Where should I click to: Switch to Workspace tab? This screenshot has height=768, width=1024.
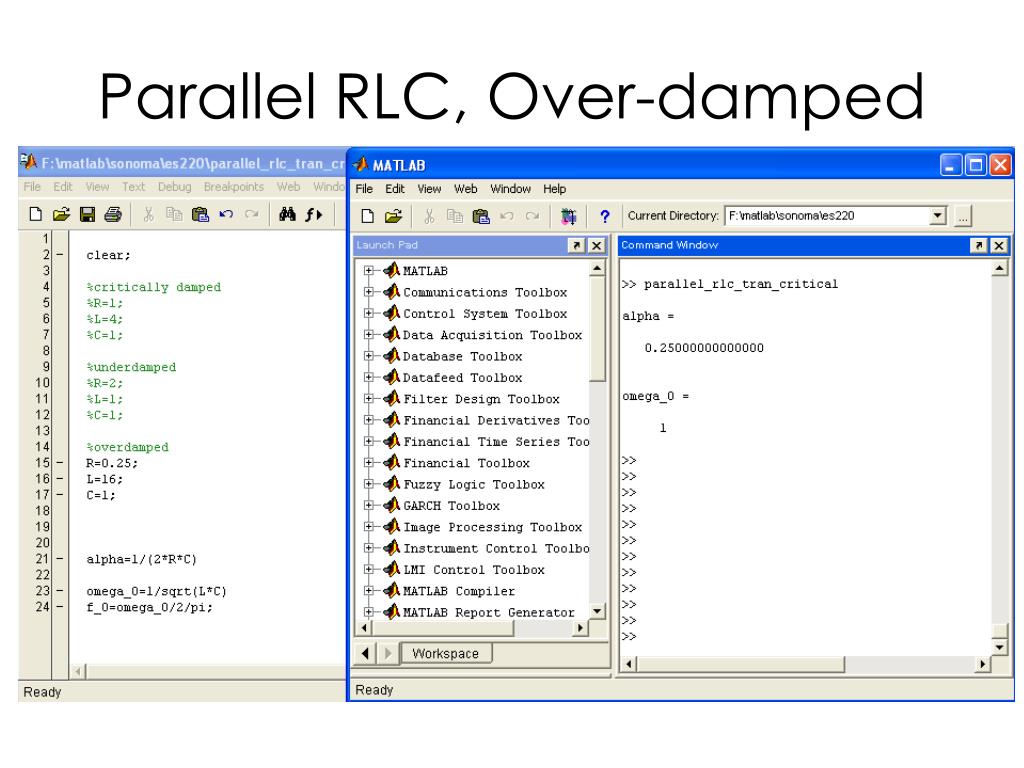445,653
